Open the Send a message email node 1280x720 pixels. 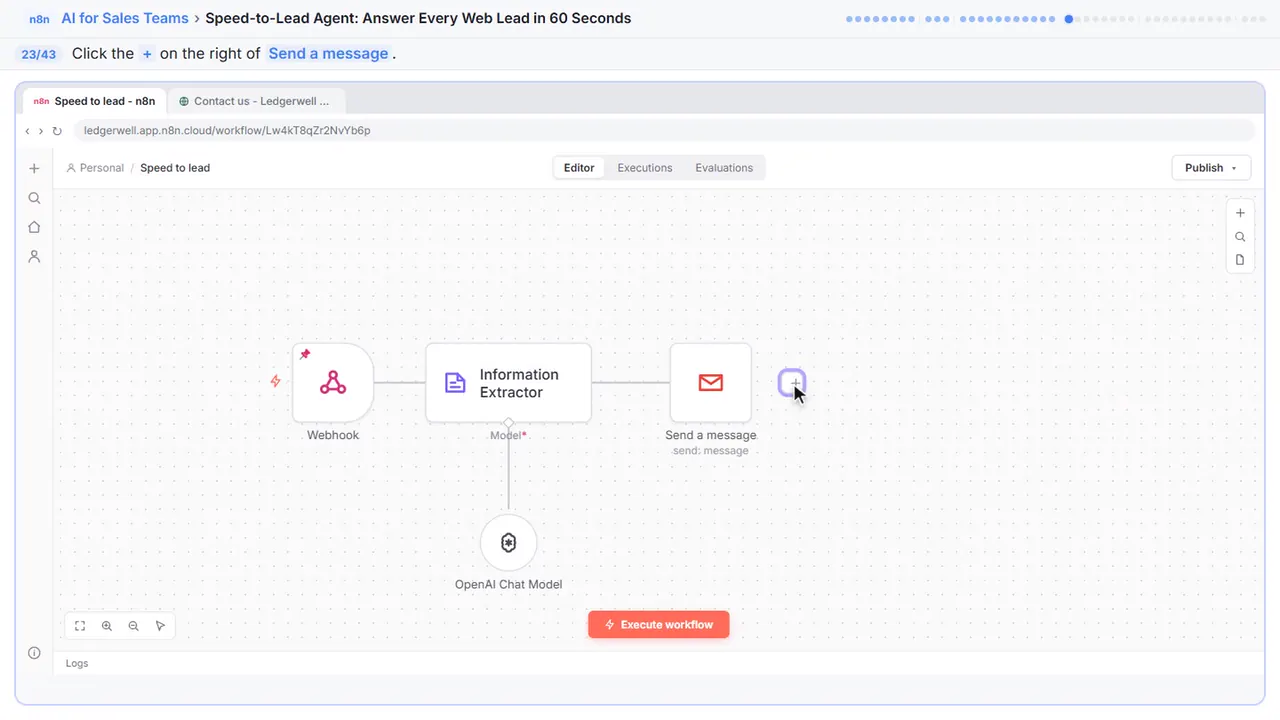pyautogui.click(x=711, y=383)
